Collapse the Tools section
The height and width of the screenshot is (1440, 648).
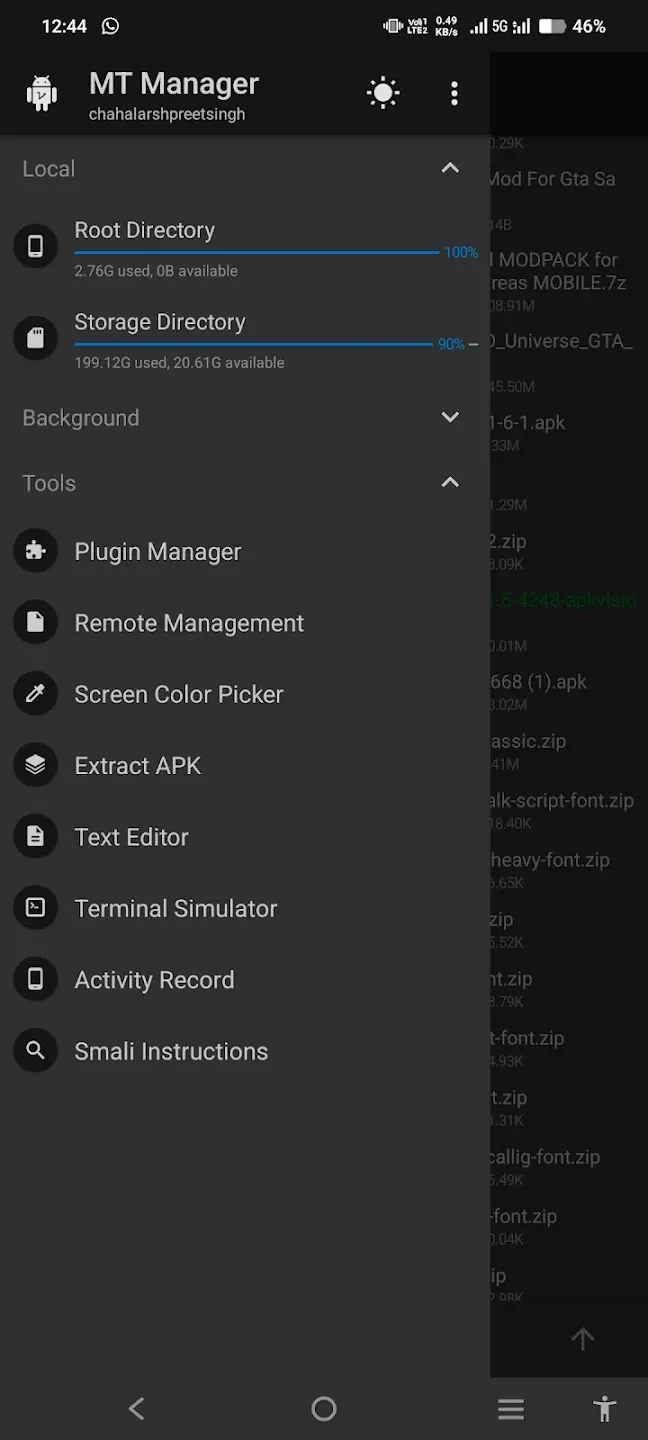pos(450,483)
